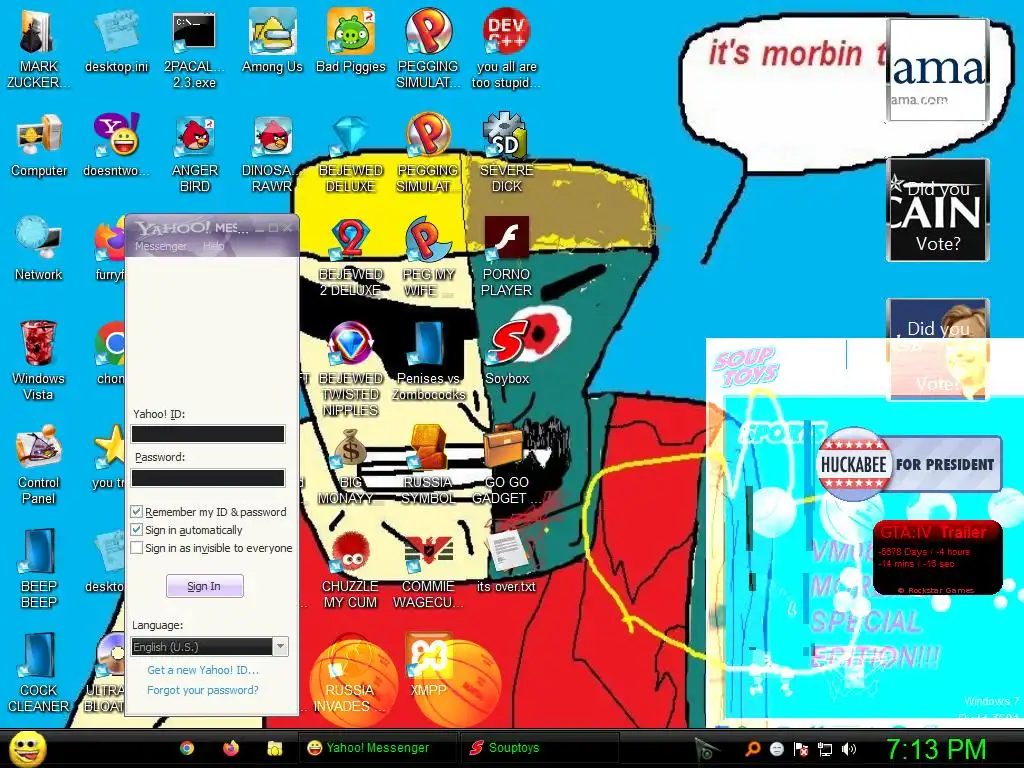Open the Computer desktop icon

[x=39, y=145]
